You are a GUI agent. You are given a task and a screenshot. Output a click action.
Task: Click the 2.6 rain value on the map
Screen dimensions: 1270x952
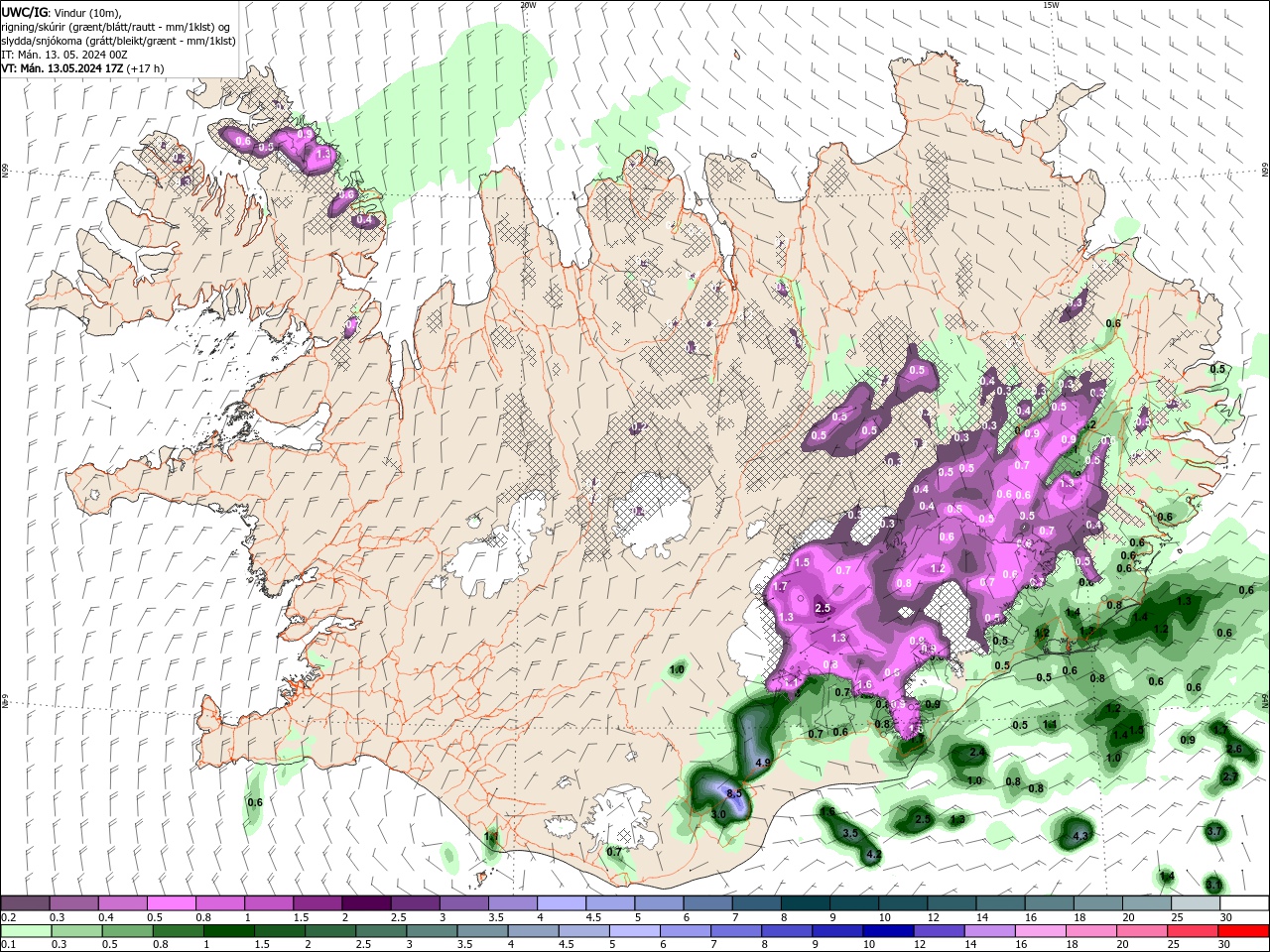(x=1234, y=749)
